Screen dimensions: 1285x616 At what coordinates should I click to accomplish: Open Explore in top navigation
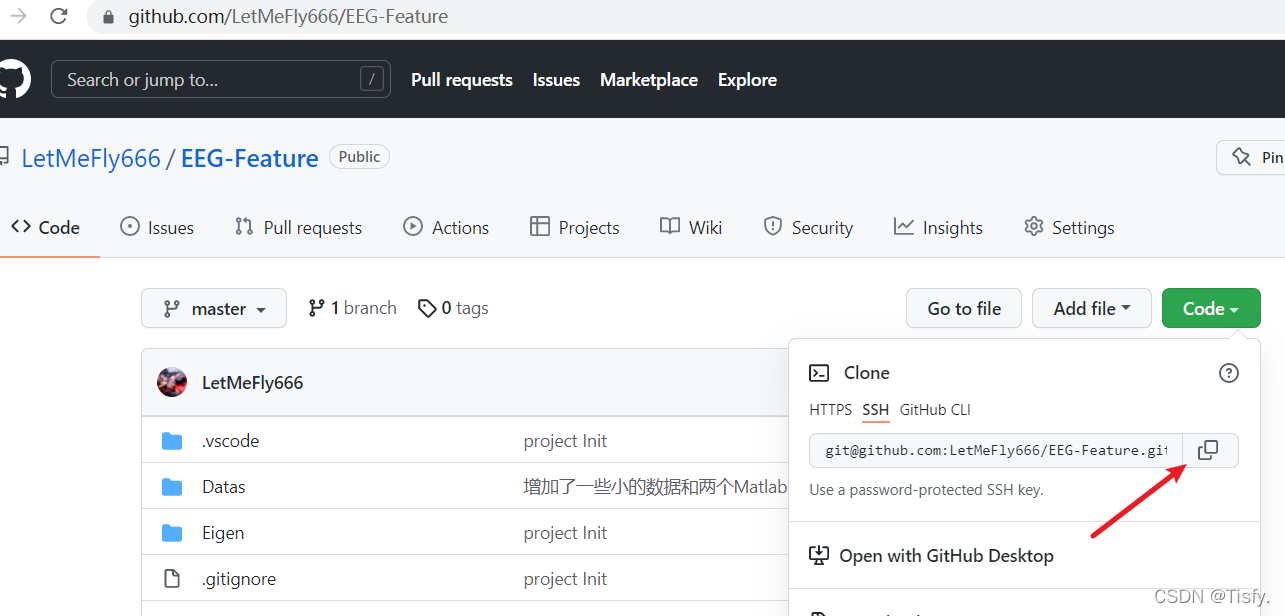(x=747, y=80)
